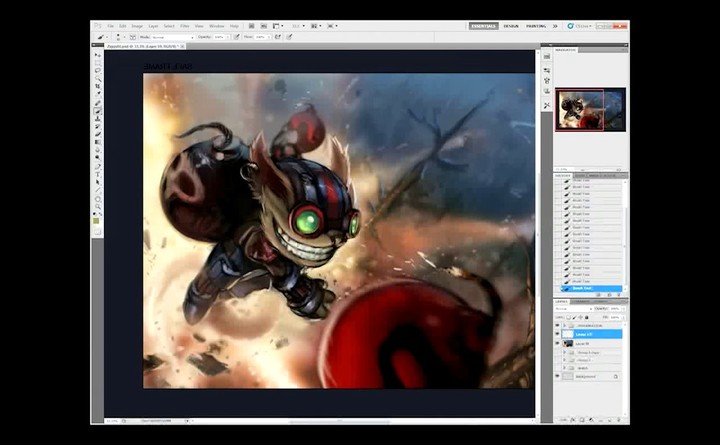Add a layer mask to Layer 47

[x=582, y=420]
